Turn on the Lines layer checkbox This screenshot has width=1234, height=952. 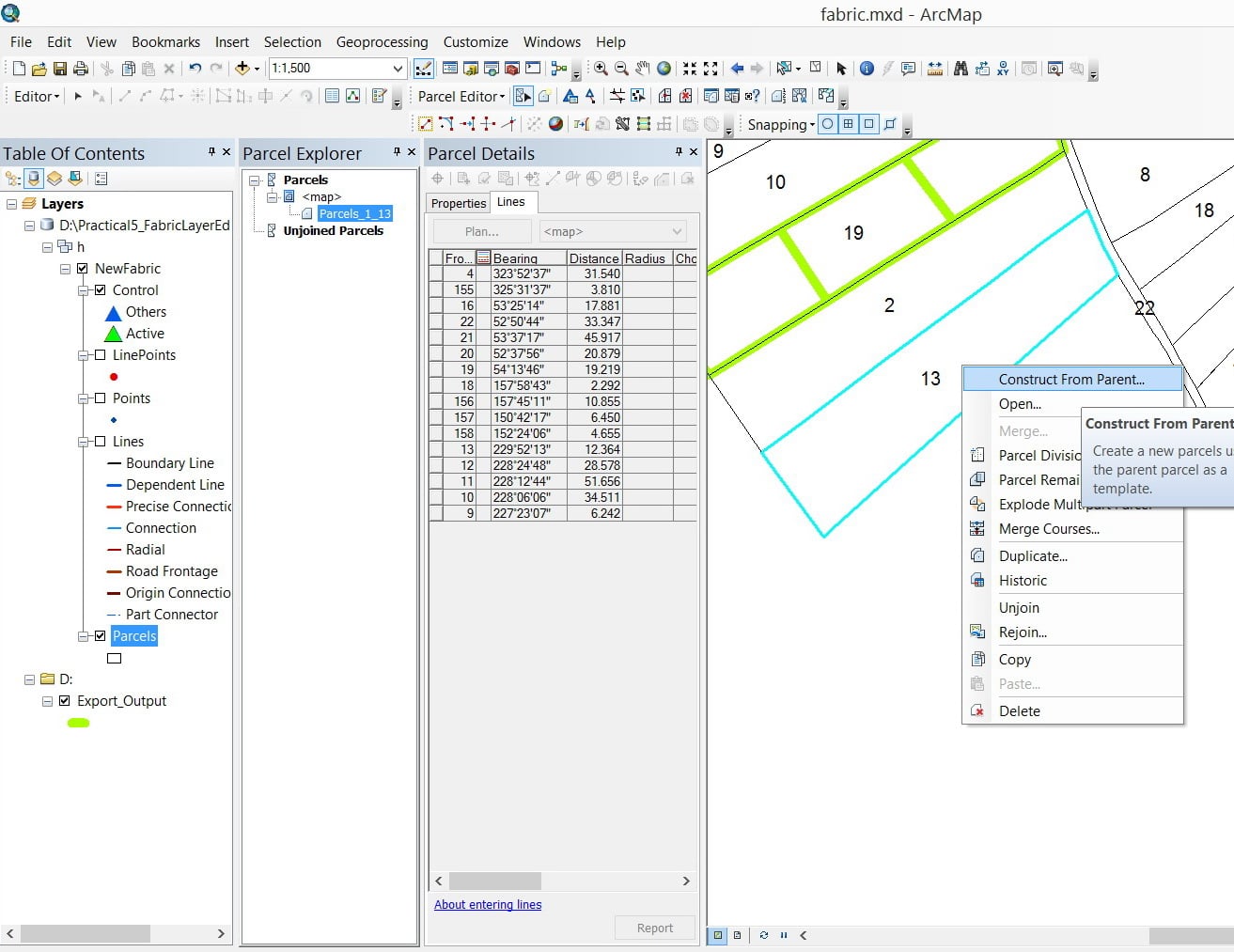click(101, 442)
